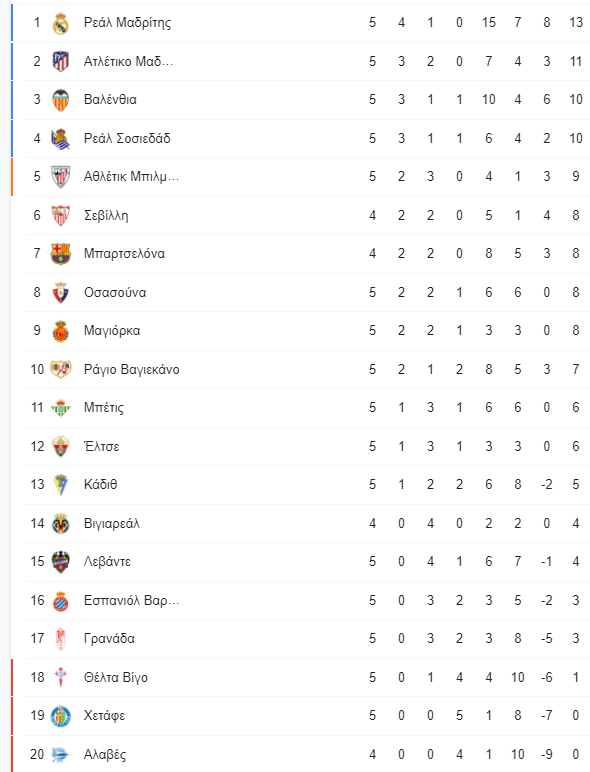Open the Οσασούνα team link
Viewport: 590px width, 772px height.
(115, 292)
